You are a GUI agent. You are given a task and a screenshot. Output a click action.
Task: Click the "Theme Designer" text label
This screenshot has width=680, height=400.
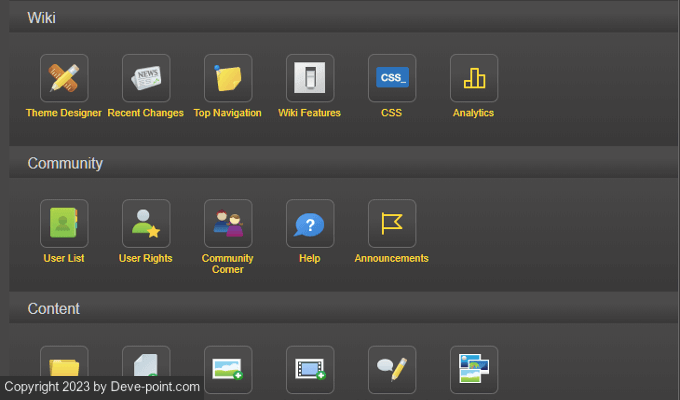click(64, 114)
